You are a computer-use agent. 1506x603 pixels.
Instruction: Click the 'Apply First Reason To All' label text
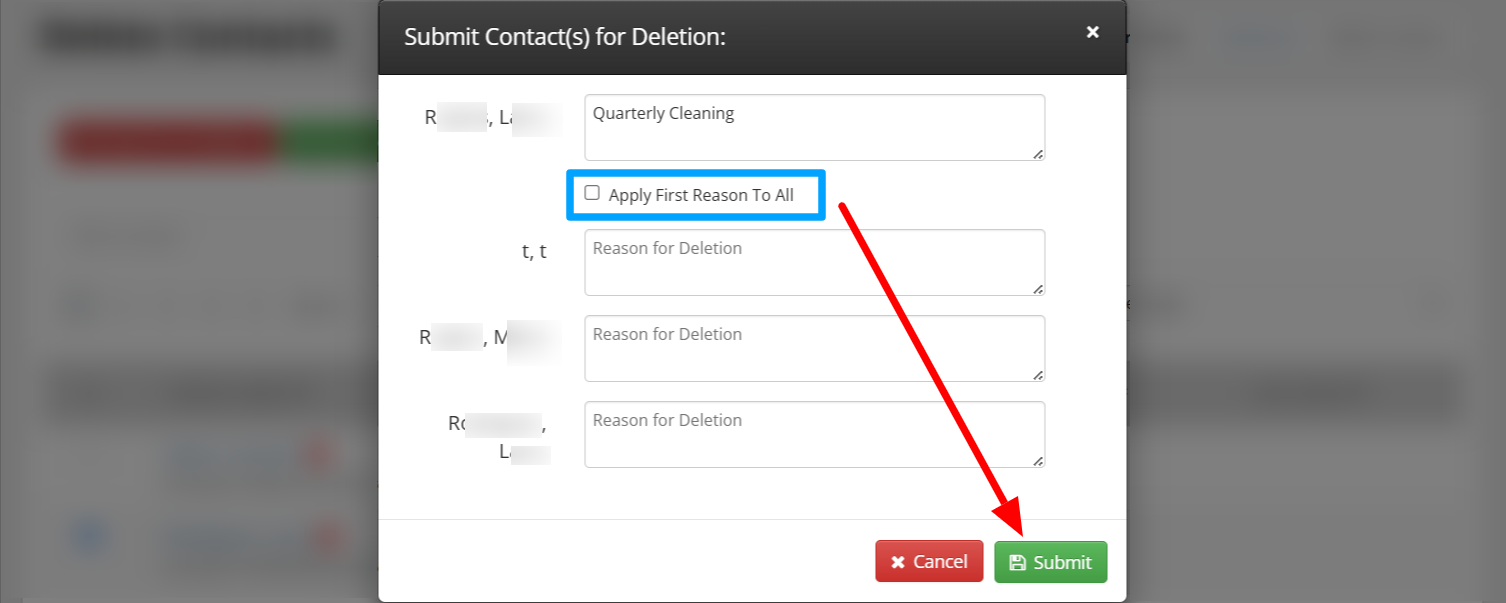701,195
